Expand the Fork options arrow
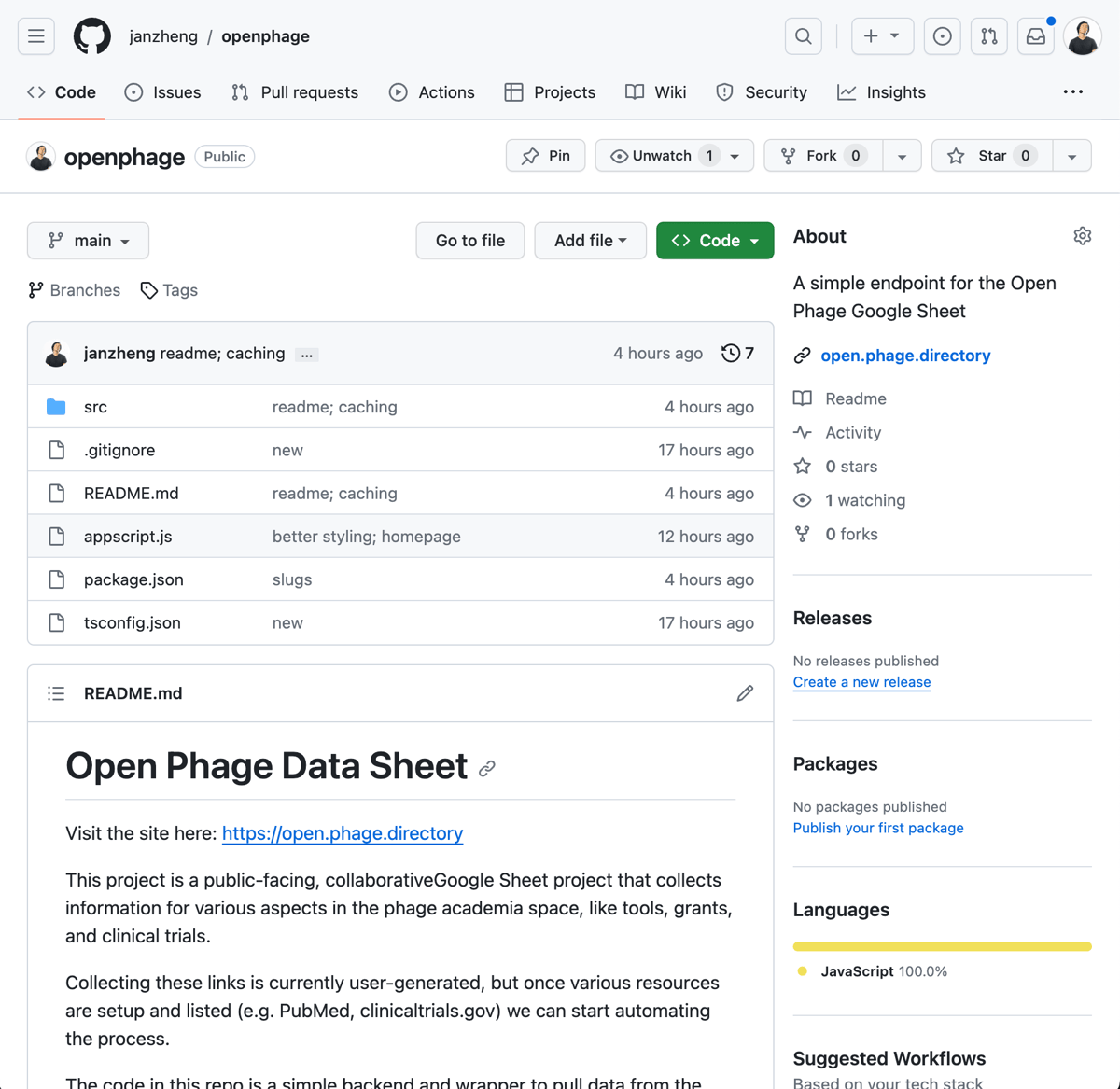The height and width of the screenshot is (1089, 1120). click(902, 156)
